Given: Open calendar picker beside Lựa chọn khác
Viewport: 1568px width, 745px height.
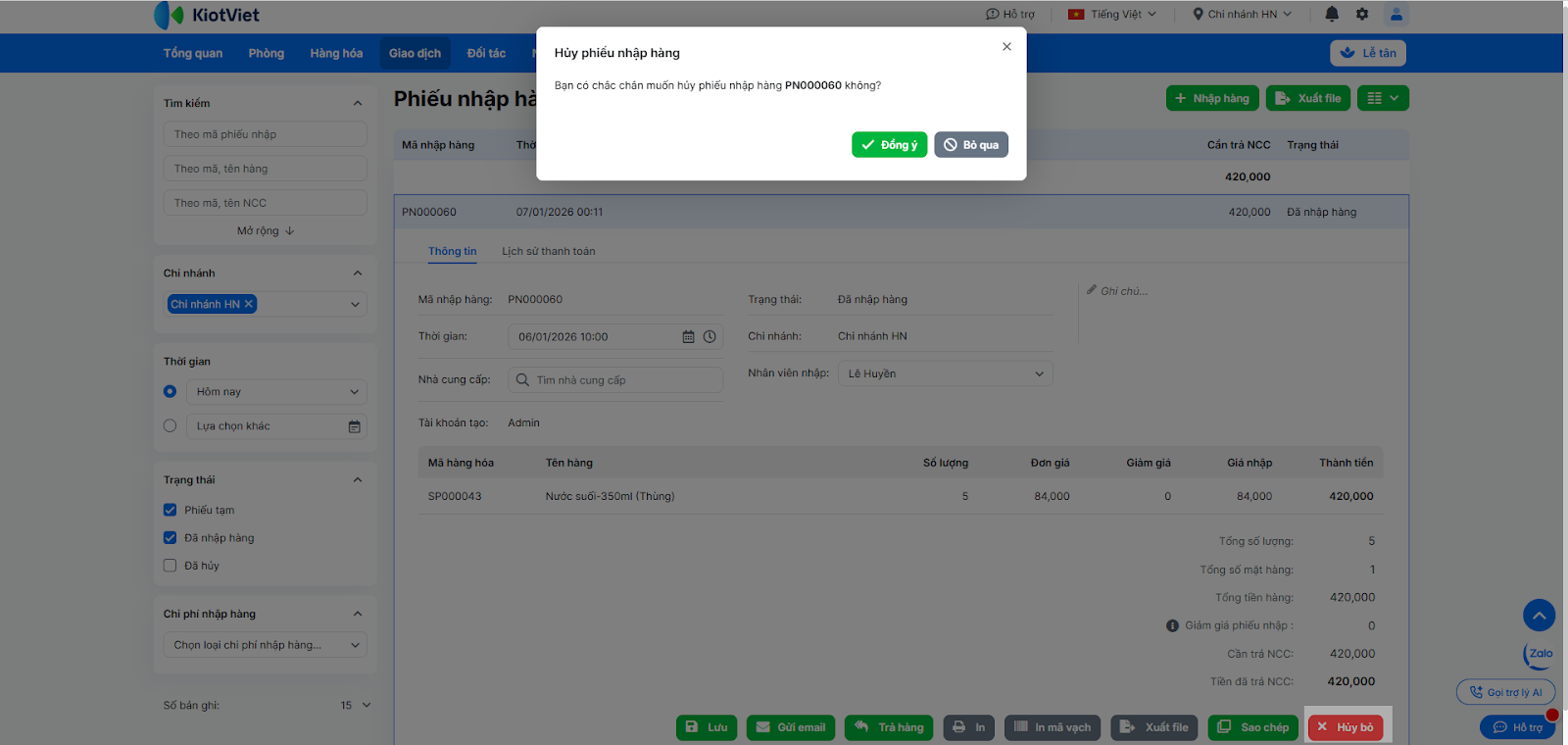Looking at the screenshot, I should pyautogui.click(x=355, y=426).
